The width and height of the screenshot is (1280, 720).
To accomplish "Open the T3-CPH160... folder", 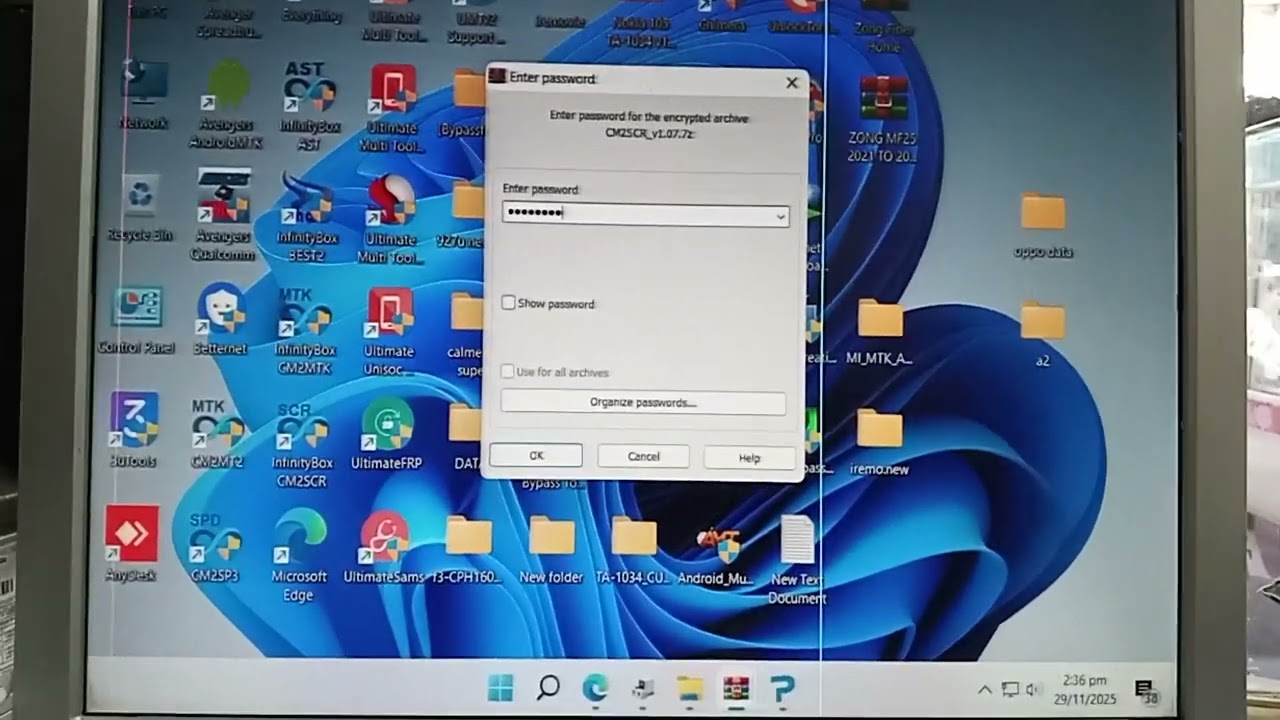I will point(467,549).
